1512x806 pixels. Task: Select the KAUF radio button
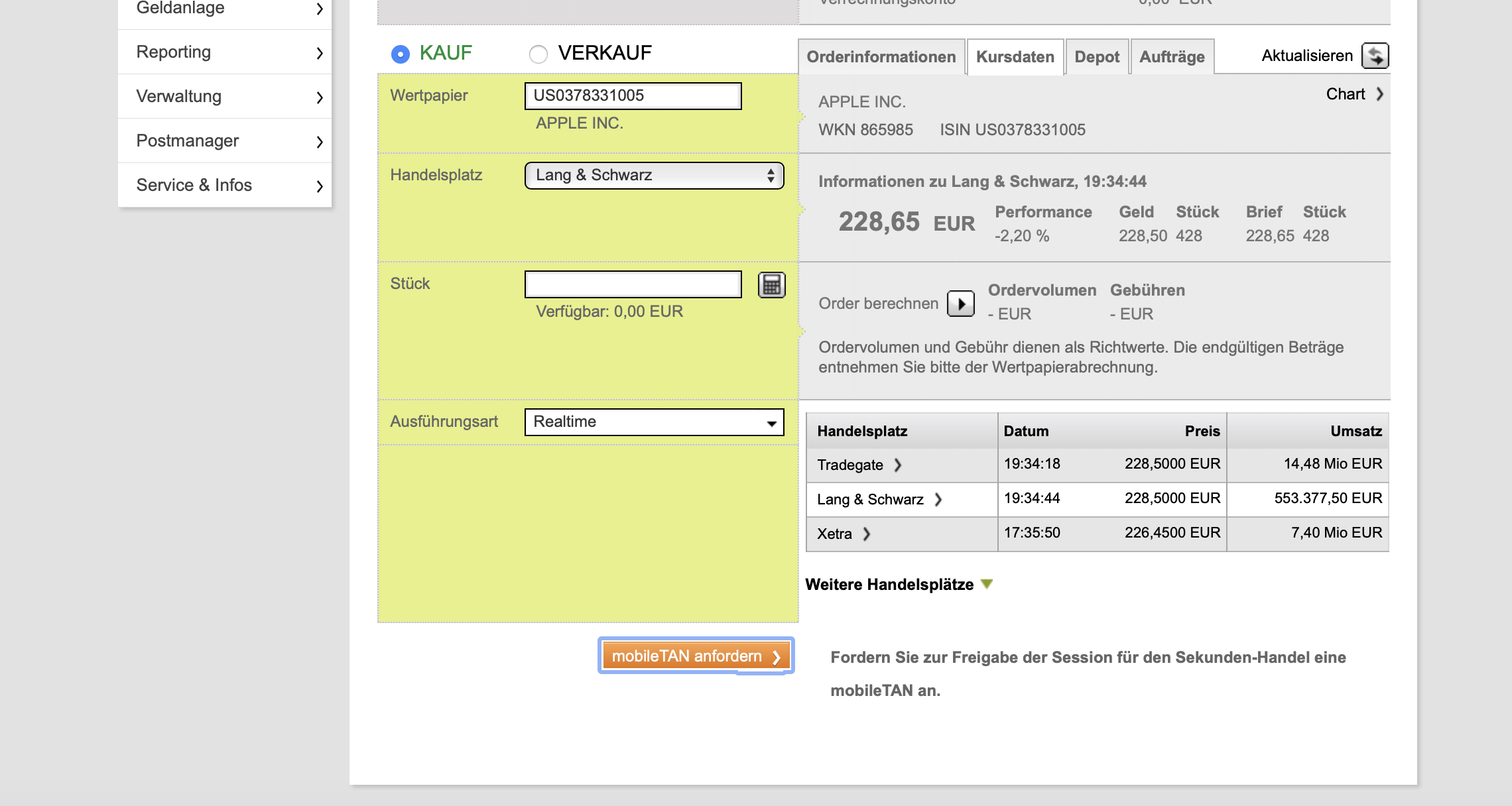[401, 54]
